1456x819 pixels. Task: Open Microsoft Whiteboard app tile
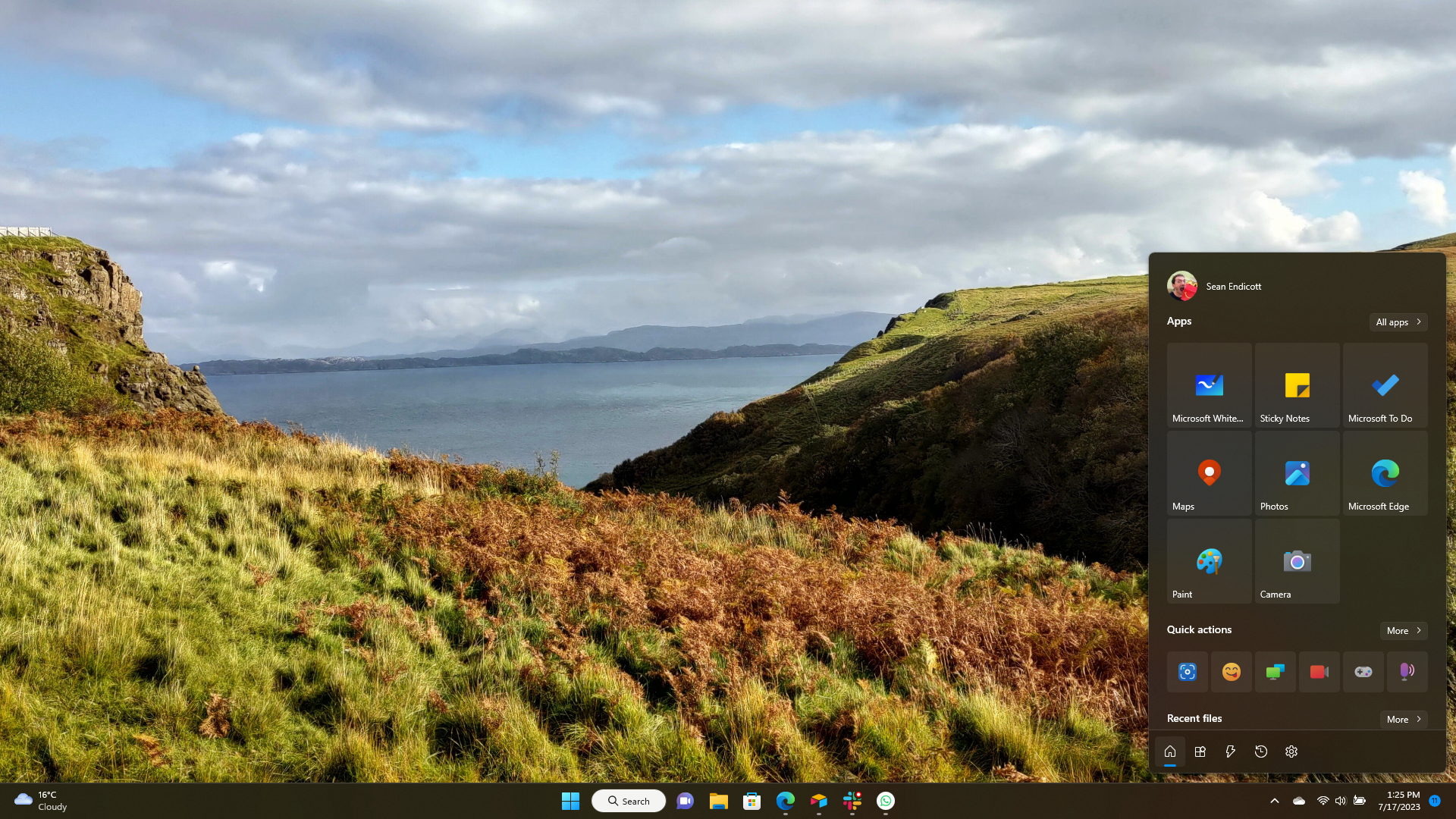pos(1209,385)
